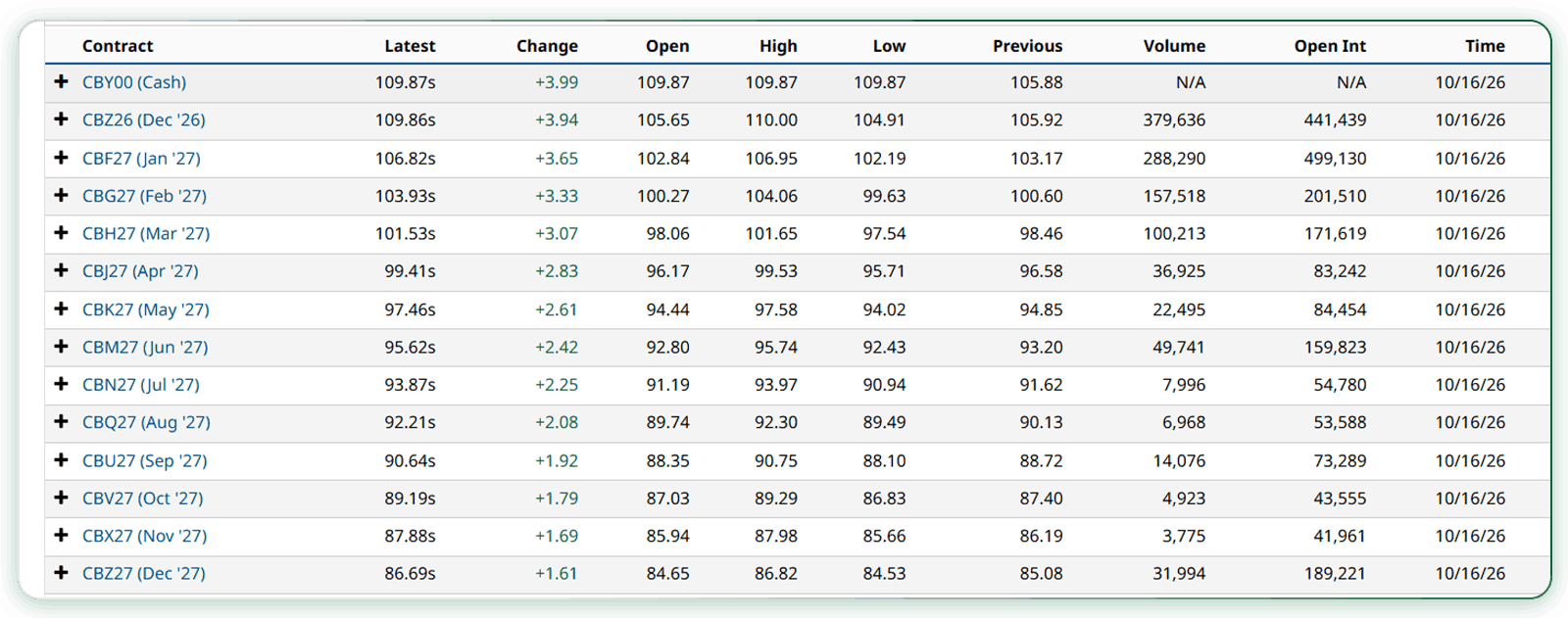
Task: Sort by the Previous column header
Action: point(1027,46)
